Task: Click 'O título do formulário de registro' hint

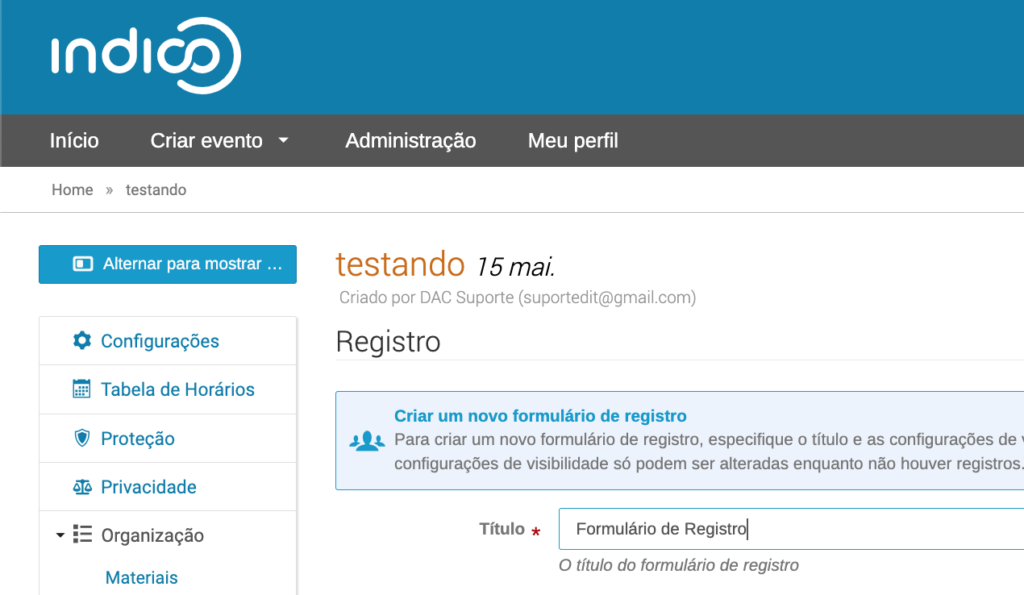Action: tap(679, 565)
